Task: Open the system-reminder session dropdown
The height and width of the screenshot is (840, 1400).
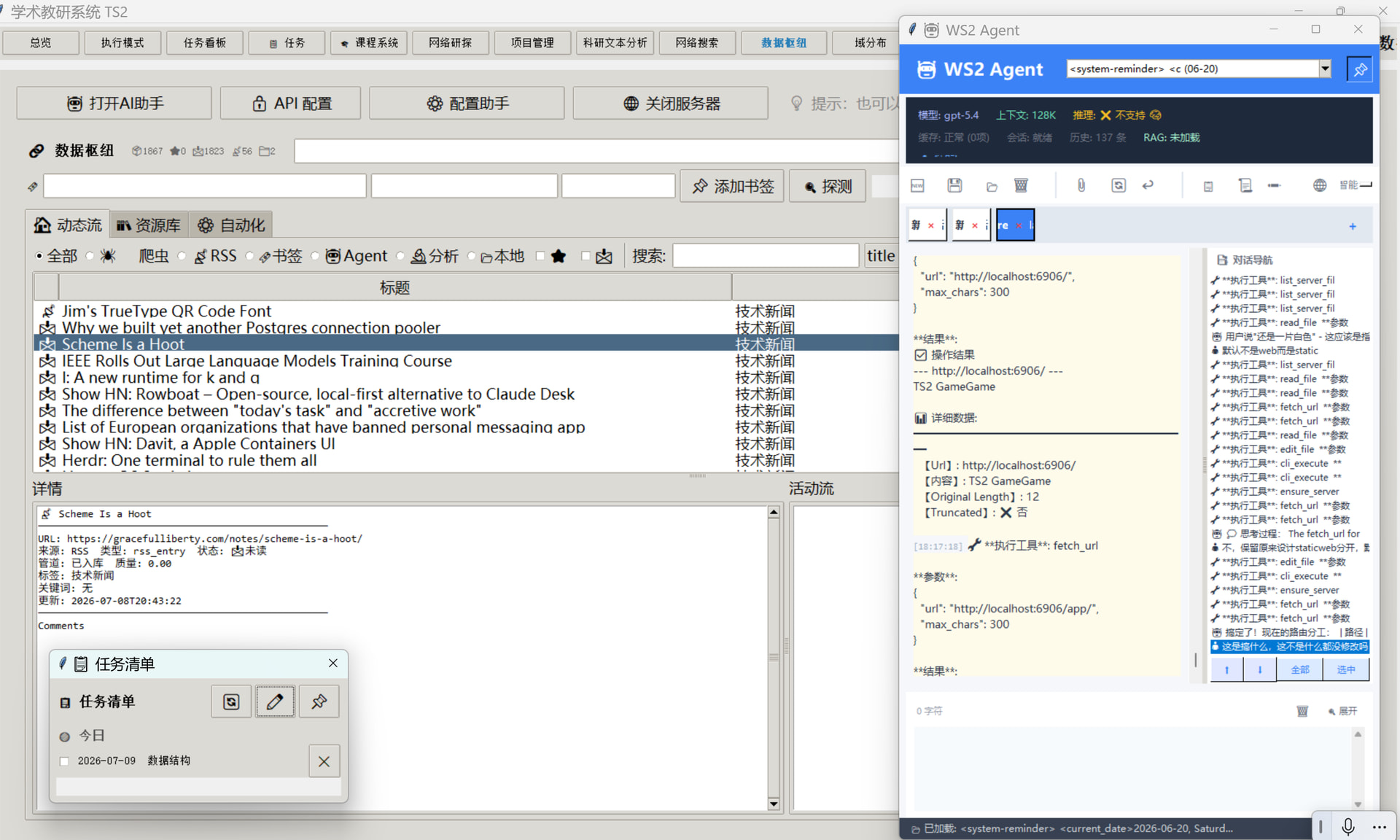Action: [1325, 69]
